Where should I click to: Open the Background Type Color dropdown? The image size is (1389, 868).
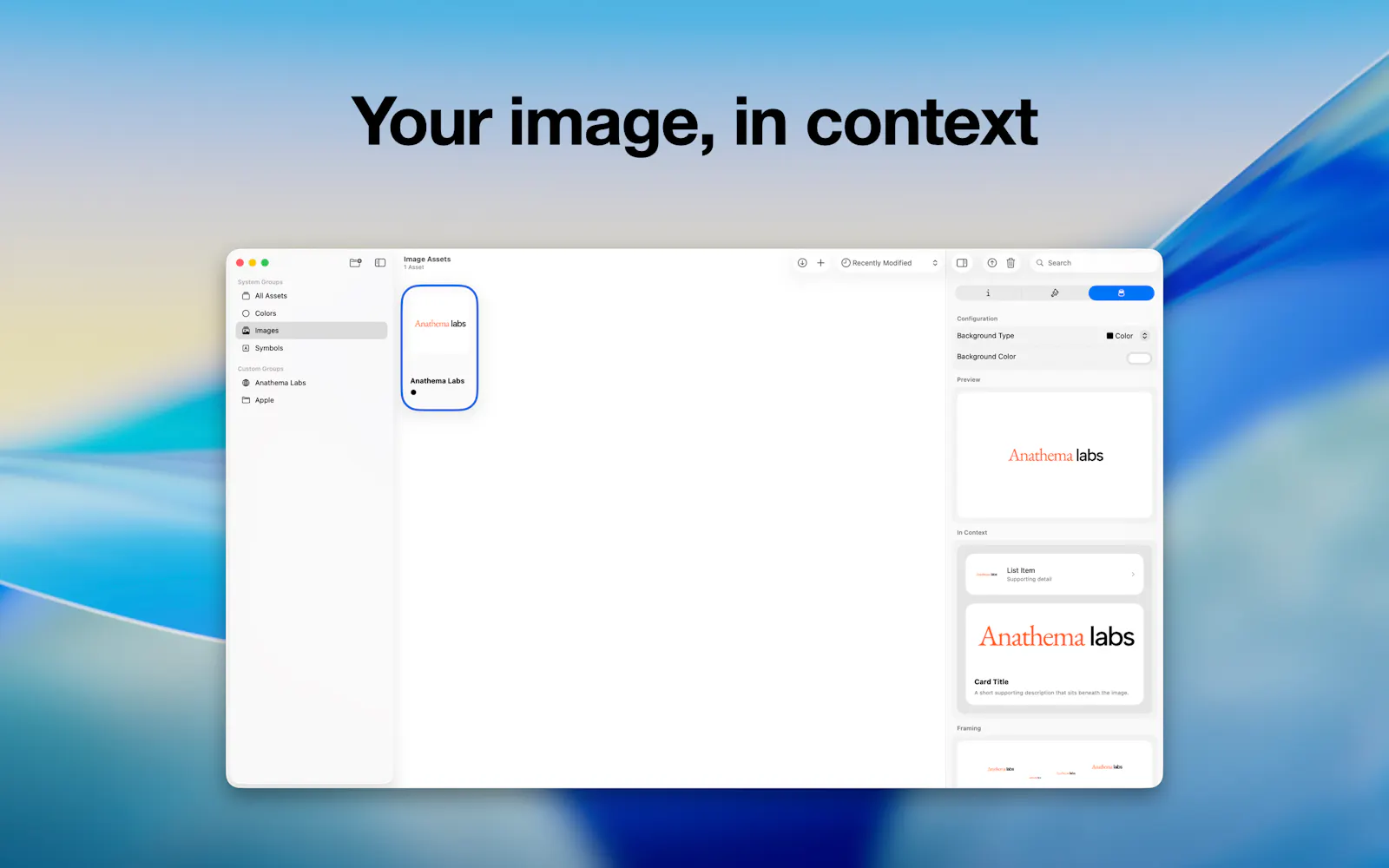tap(1127, 336)
